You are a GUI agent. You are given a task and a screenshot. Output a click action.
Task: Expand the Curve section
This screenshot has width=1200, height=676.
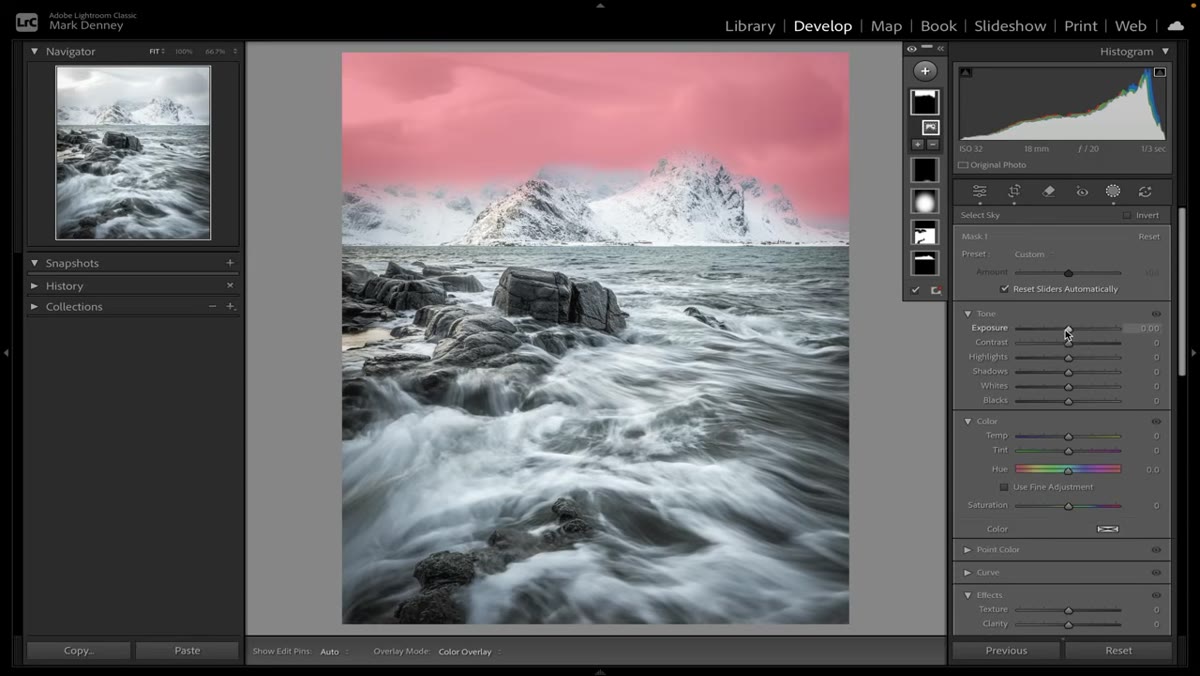coord(967,573)
